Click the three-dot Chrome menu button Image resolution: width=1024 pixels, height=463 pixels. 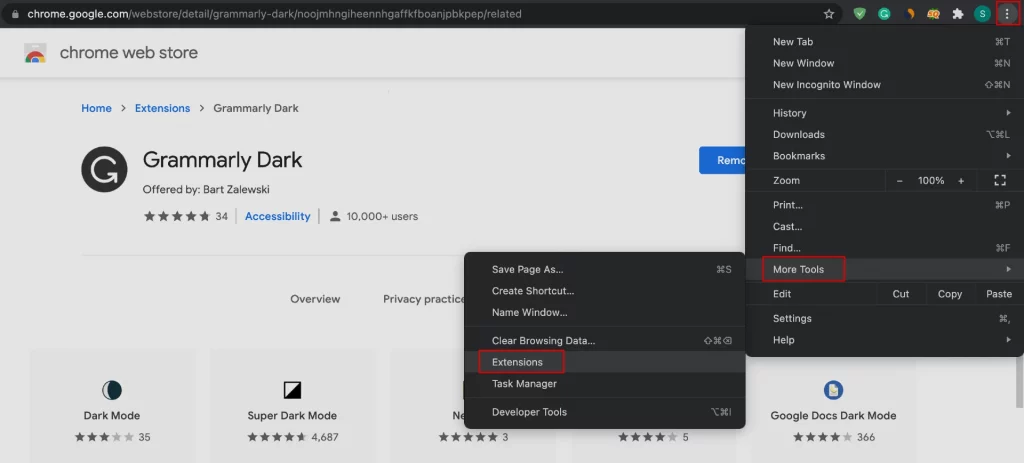point(1006,14)
